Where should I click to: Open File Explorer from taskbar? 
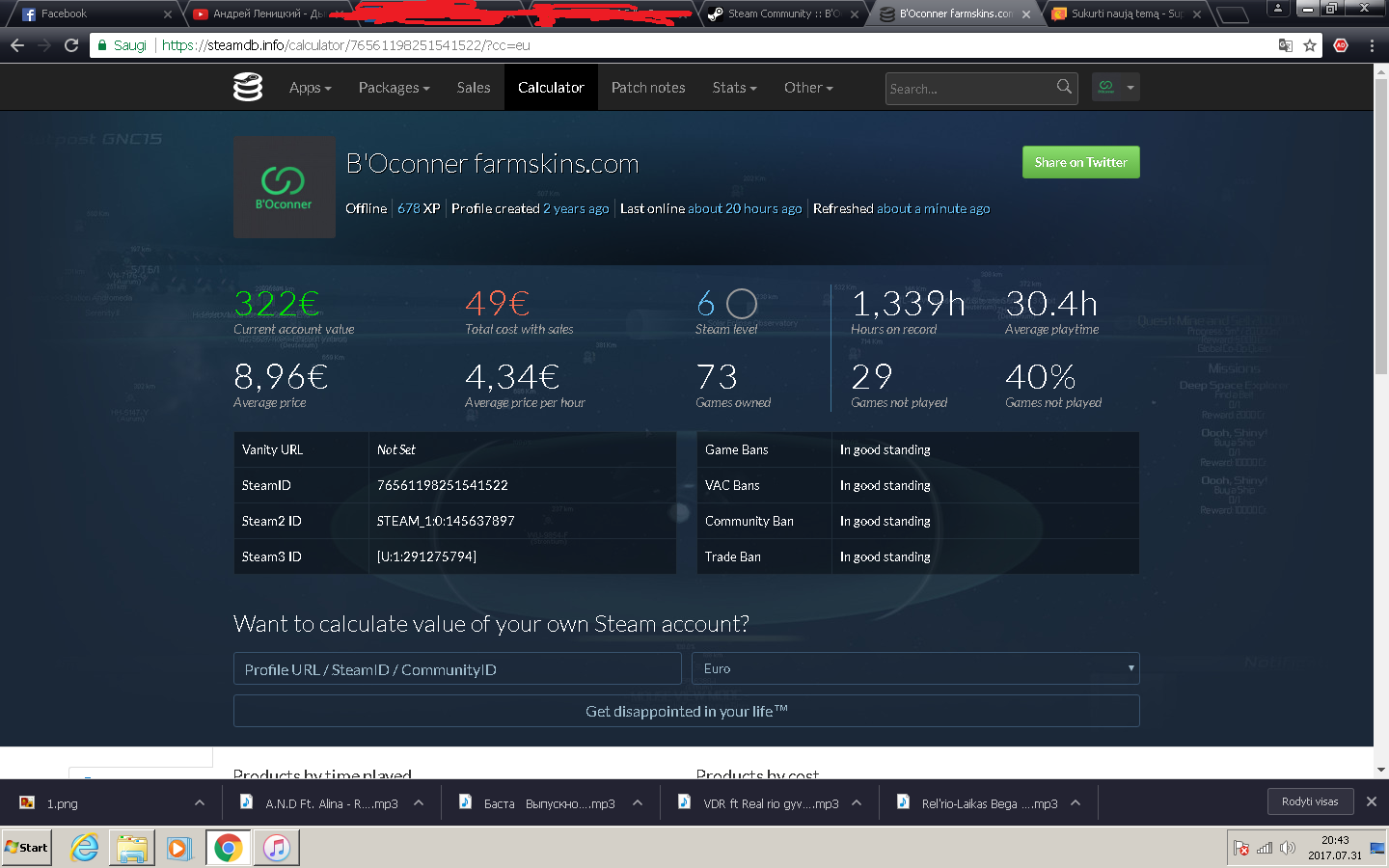(x=132, y=848)
